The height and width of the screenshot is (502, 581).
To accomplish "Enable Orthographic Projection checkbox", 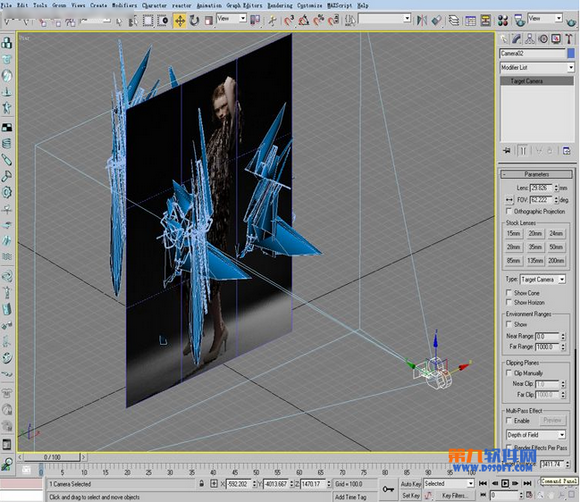I will [x=509, y=211].
